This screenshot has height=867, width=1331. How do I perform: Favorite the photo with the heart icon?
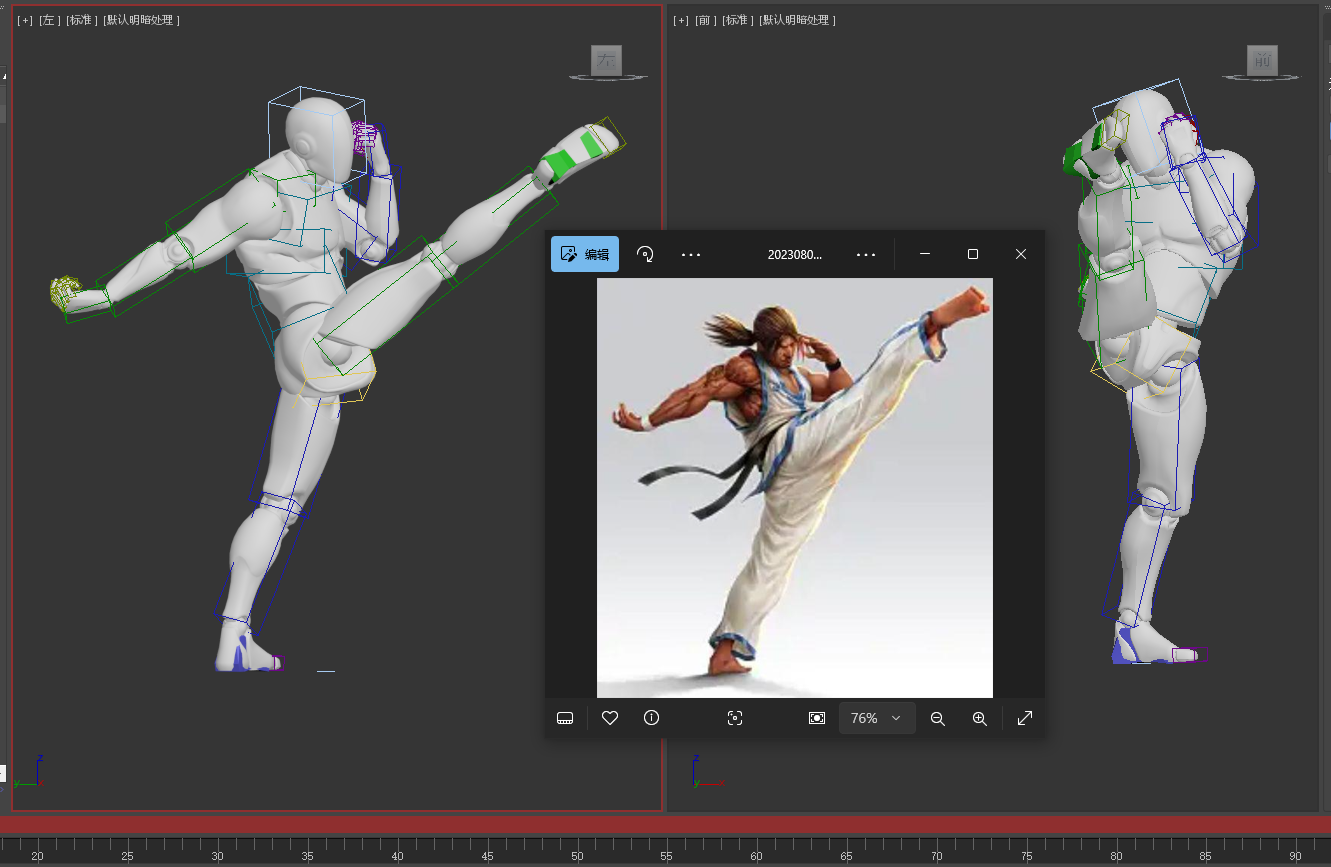610,718
